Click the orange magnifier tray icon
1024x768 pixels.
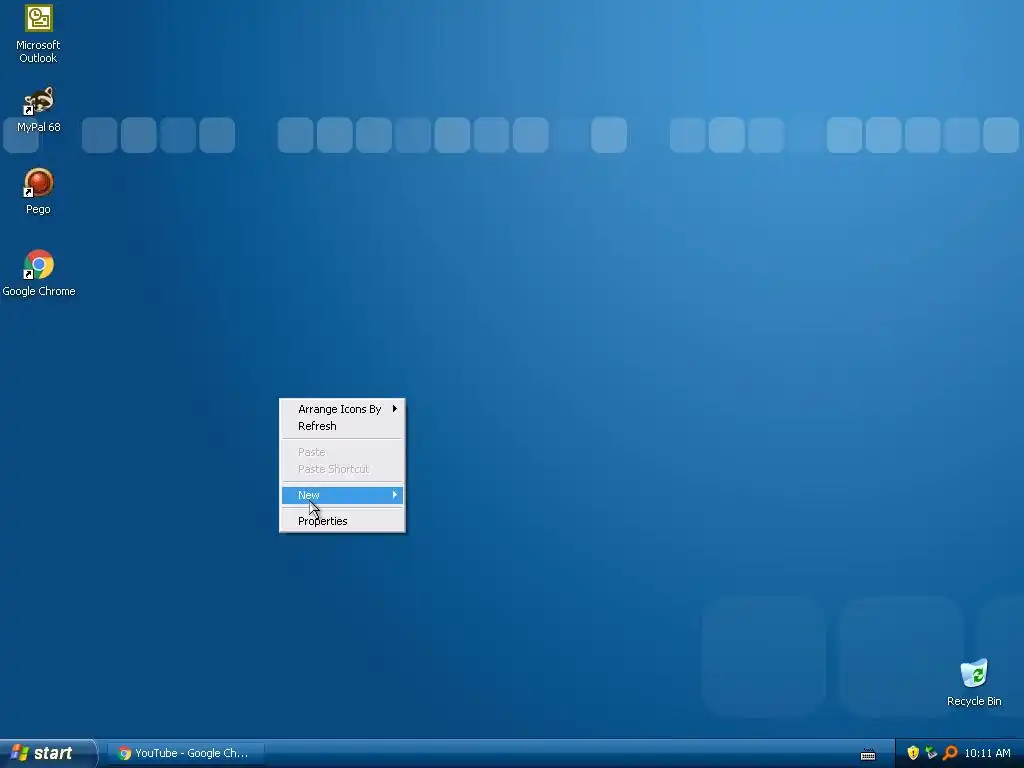(950, 753)
